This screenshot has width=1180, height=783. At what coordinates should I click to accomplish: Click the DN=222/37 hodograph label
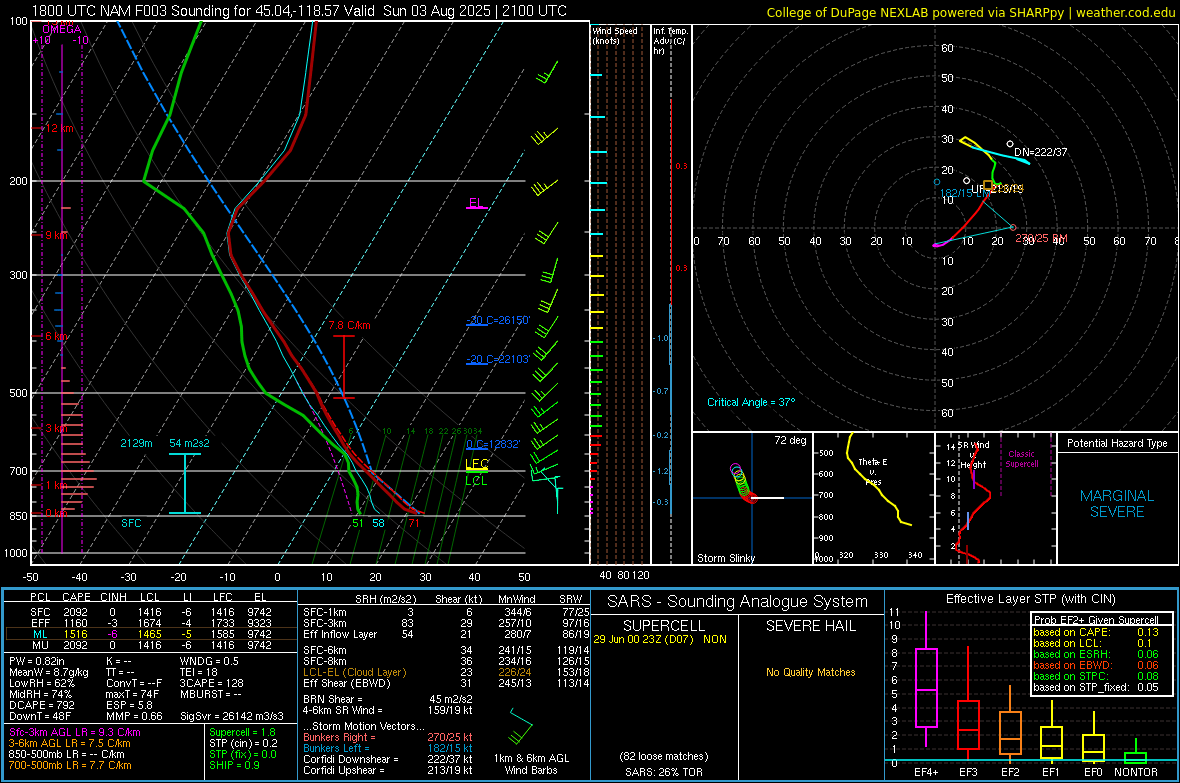tap(1041, 152)
